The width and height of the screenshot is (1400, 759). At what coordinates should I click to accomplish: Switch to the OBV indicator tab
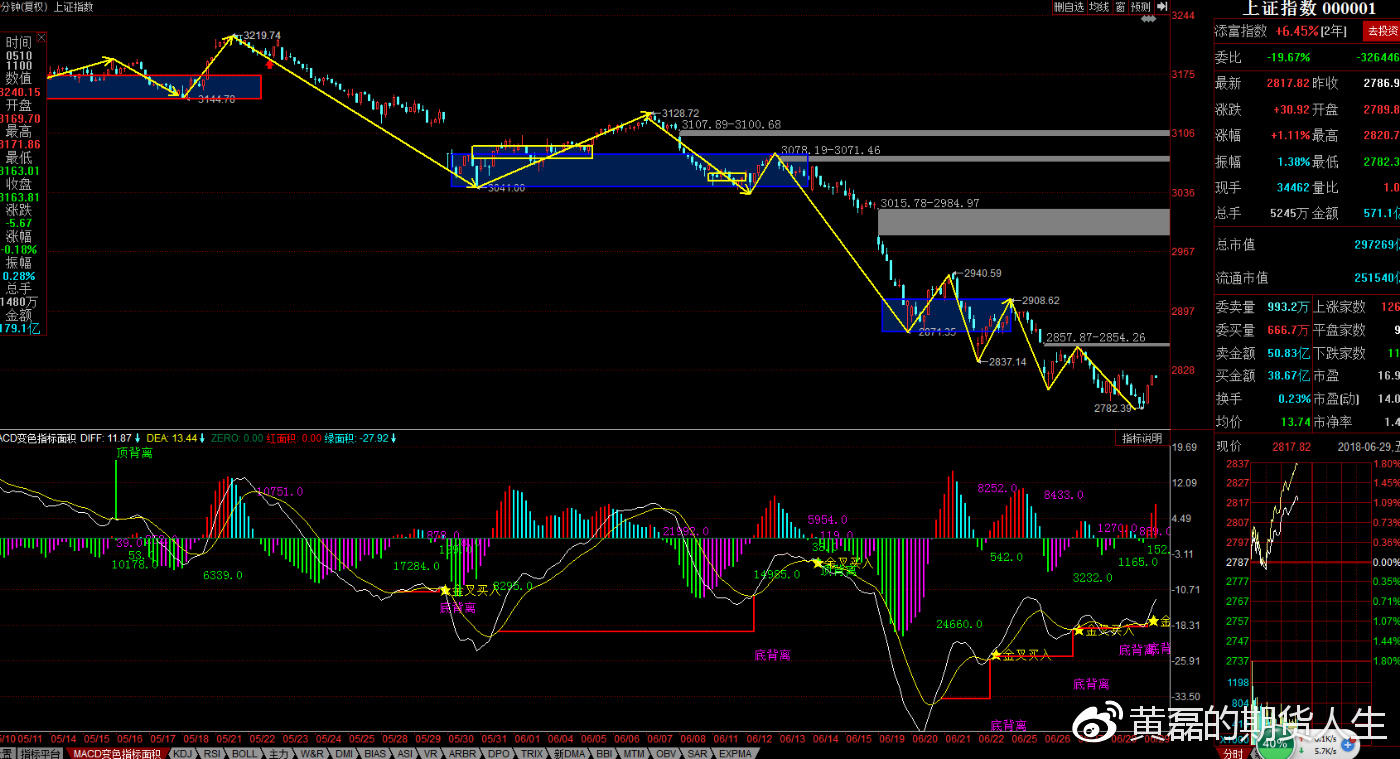click(x=664, y=753)
